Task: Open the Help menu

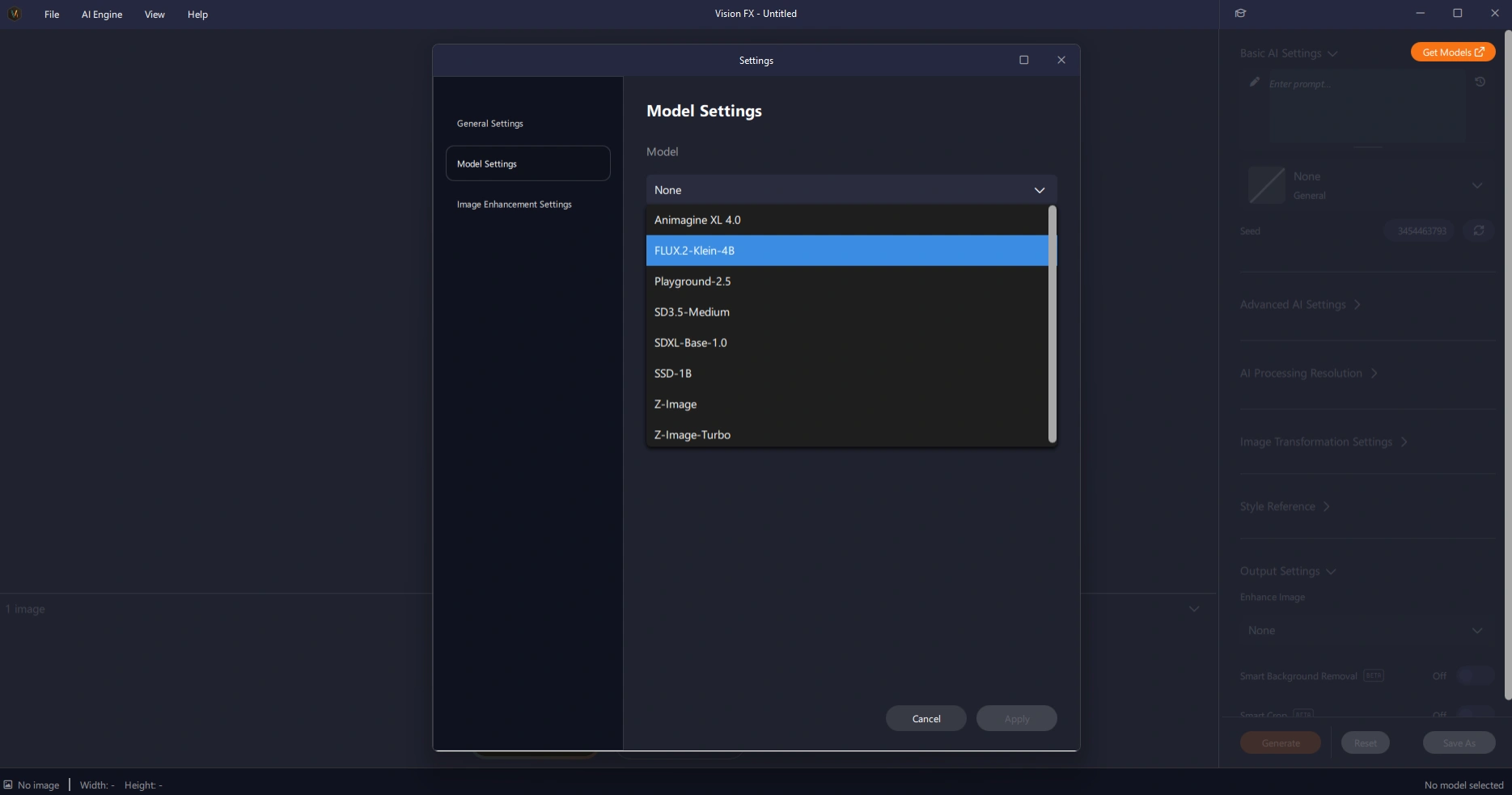Action: pyautogui.click(x=197, y=15)
